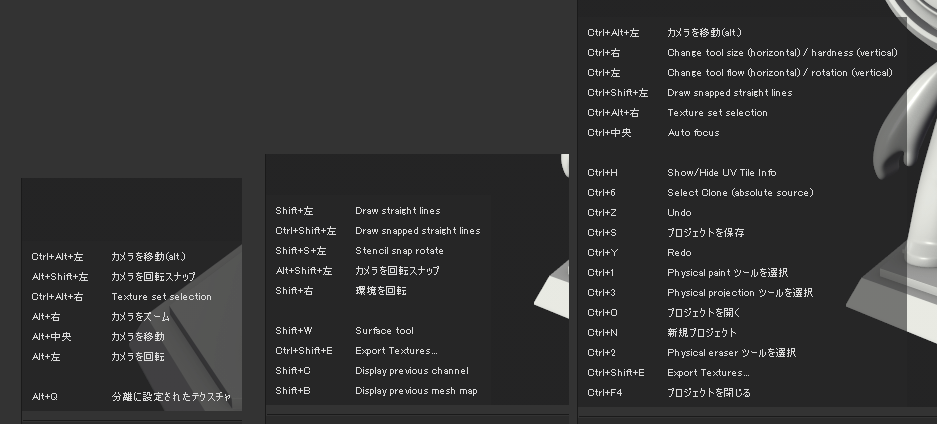Viewport: 937px width, 424px height.
Task: Click the Auto focus shortcut entry
Action: 693,133
